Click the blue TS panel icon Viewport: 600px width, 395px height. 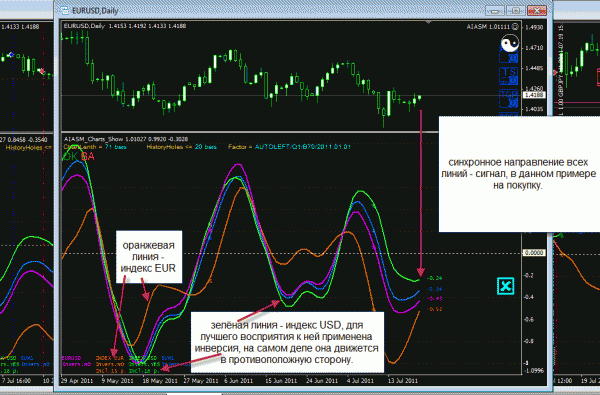509,76
